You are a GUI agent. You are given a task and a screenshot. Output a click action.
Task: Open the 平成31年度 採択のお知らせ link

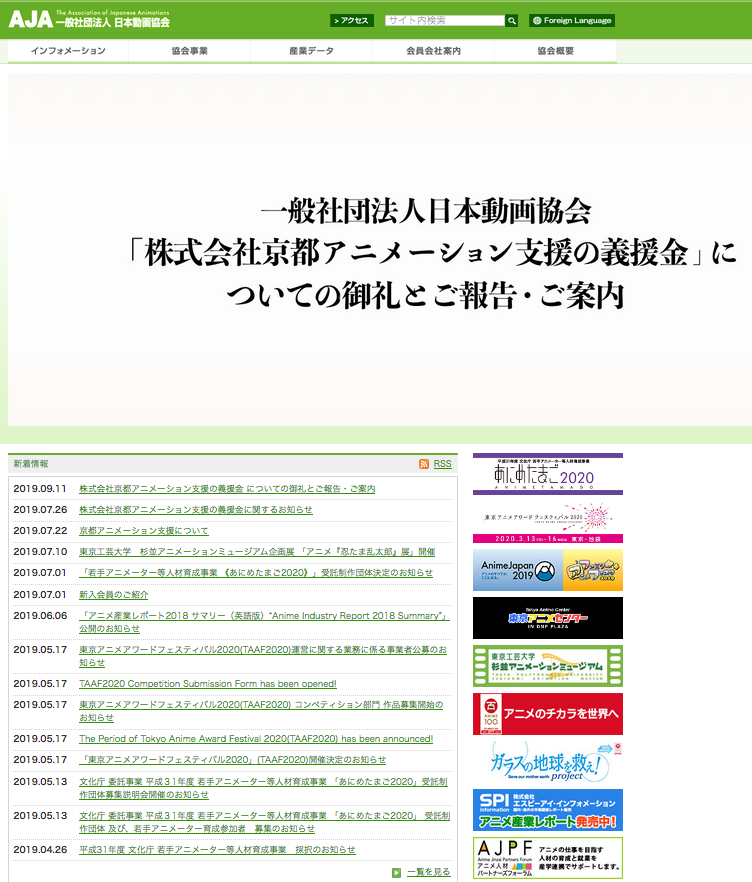[x=218, y=850]
